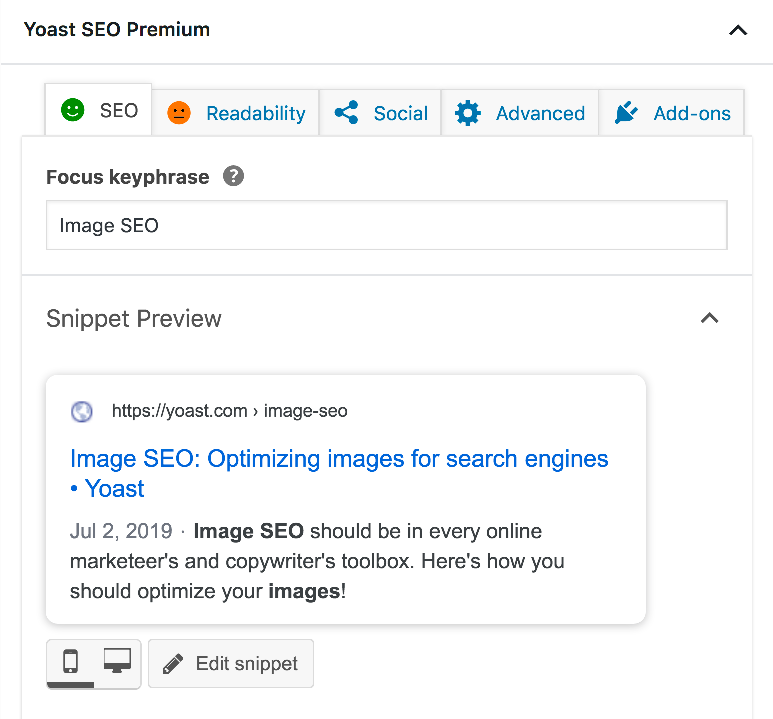Switch to mobile snippet preview
773x719 pixels.
[71, 662]
